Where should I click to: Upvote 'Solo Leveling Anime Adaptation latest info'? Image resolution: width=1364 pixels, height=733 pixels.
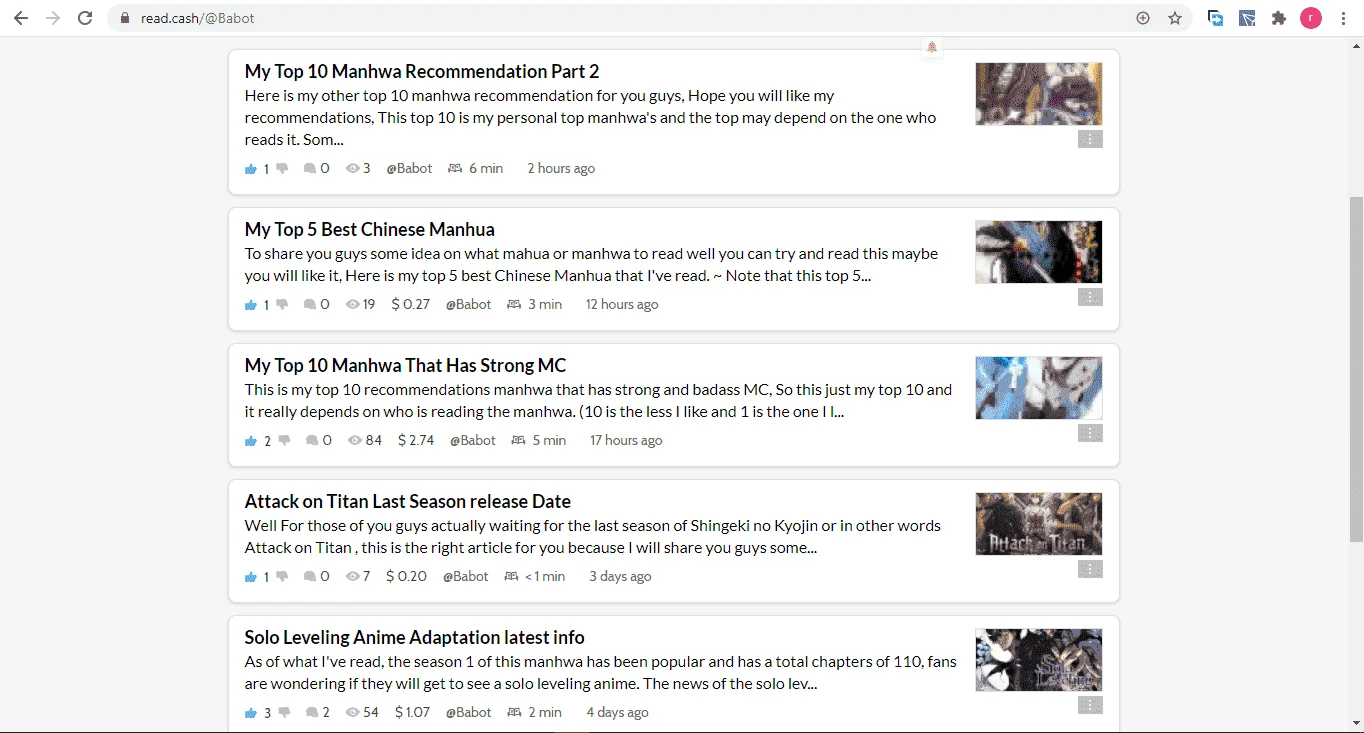[x=251, y=713]
